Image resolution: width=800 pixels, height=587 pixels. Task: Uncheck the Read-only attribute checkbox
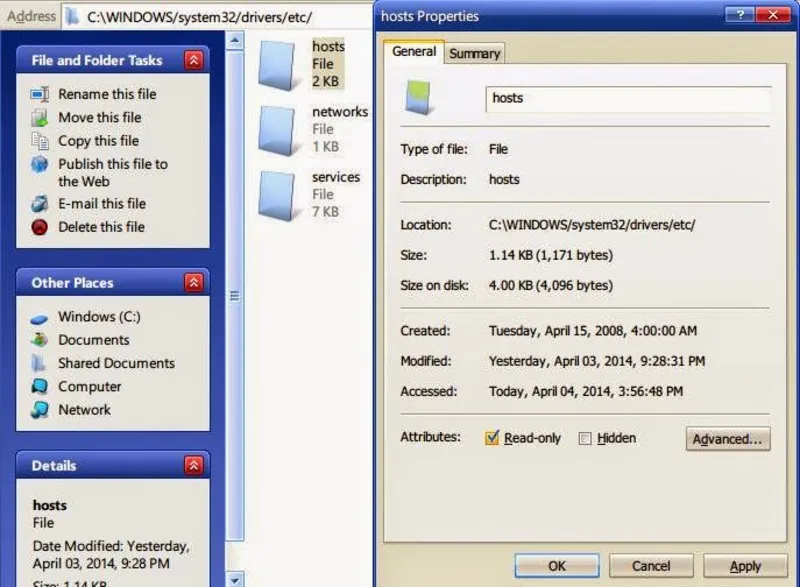(492, 438)
